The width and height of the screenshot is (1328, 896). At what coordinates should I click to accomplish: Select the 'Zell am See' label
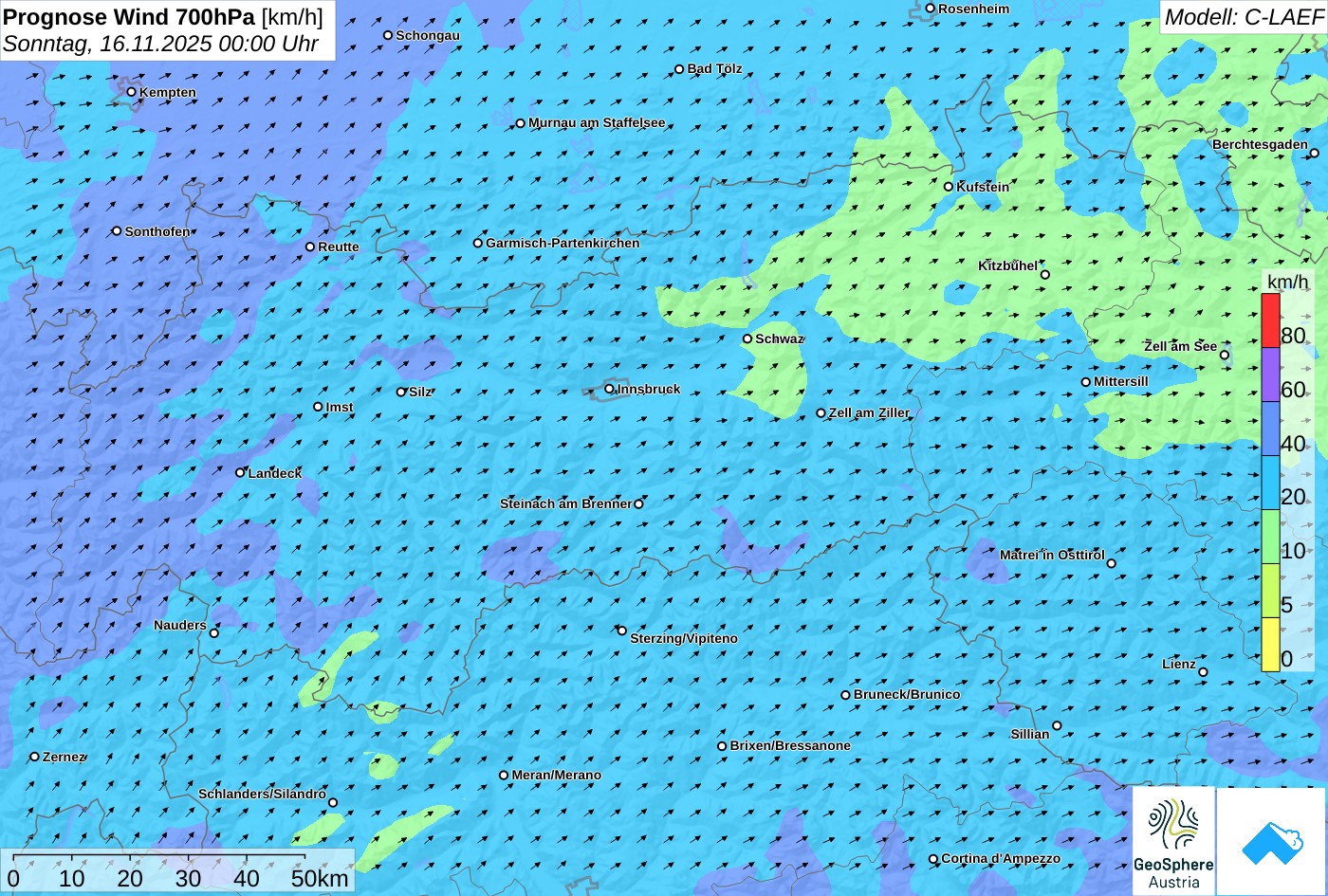(1180, 346)
